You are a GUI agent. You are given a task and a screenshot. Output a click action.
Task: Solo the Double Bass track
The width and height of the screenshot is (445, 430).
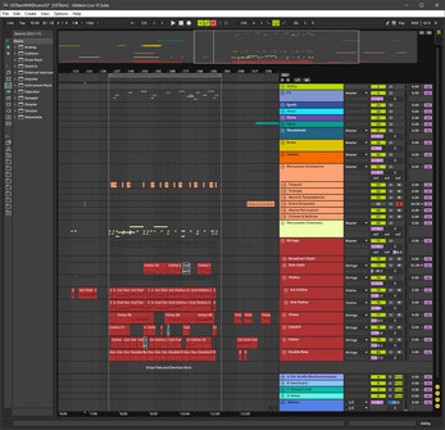391,352
